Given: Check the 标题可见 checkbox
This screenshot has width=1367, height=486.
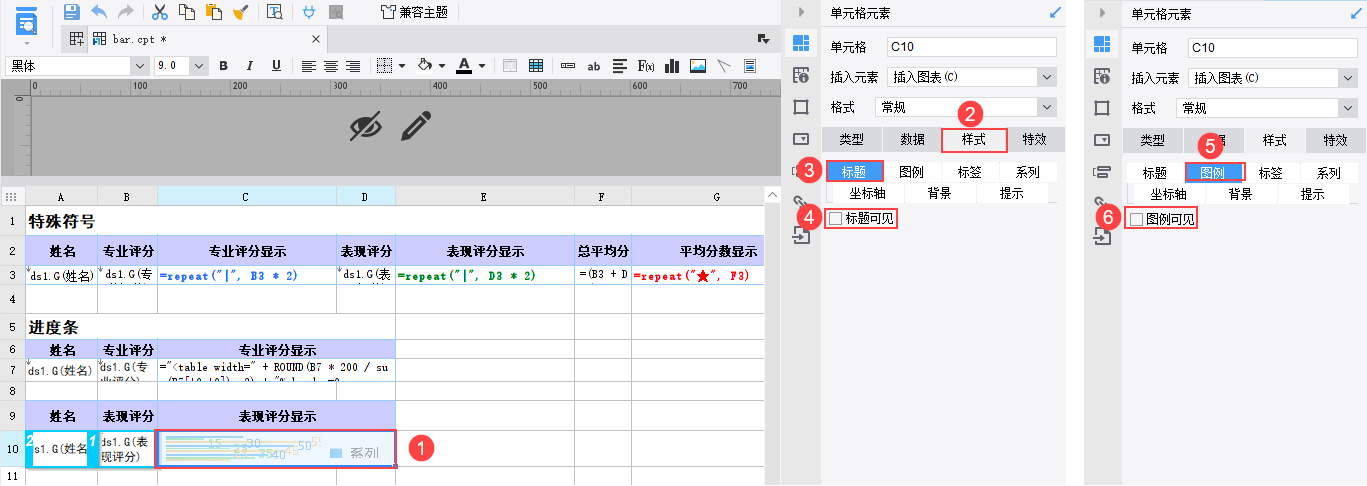Looking at the screenshot, I should tap(836, 218).
